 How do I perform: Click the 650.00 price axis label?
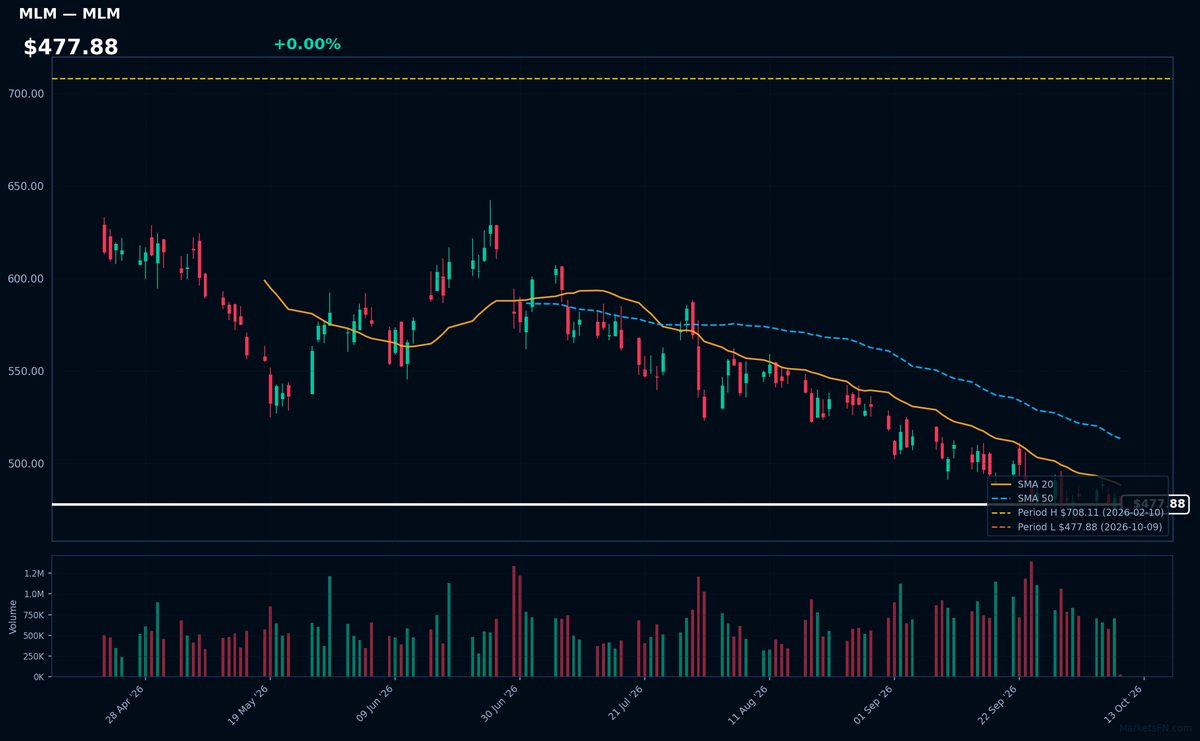[27, 187]
